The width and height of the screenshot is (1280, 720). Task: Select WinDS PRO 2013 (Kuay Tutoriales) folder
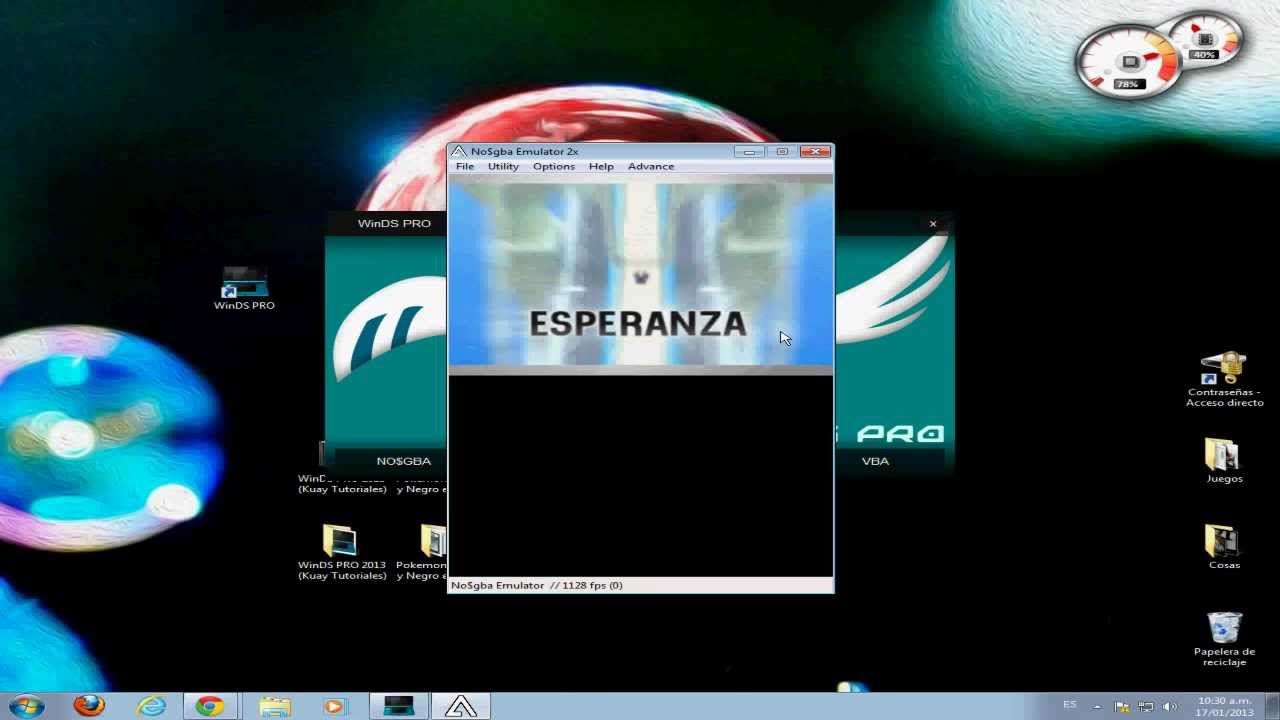(x=341, y=553)
